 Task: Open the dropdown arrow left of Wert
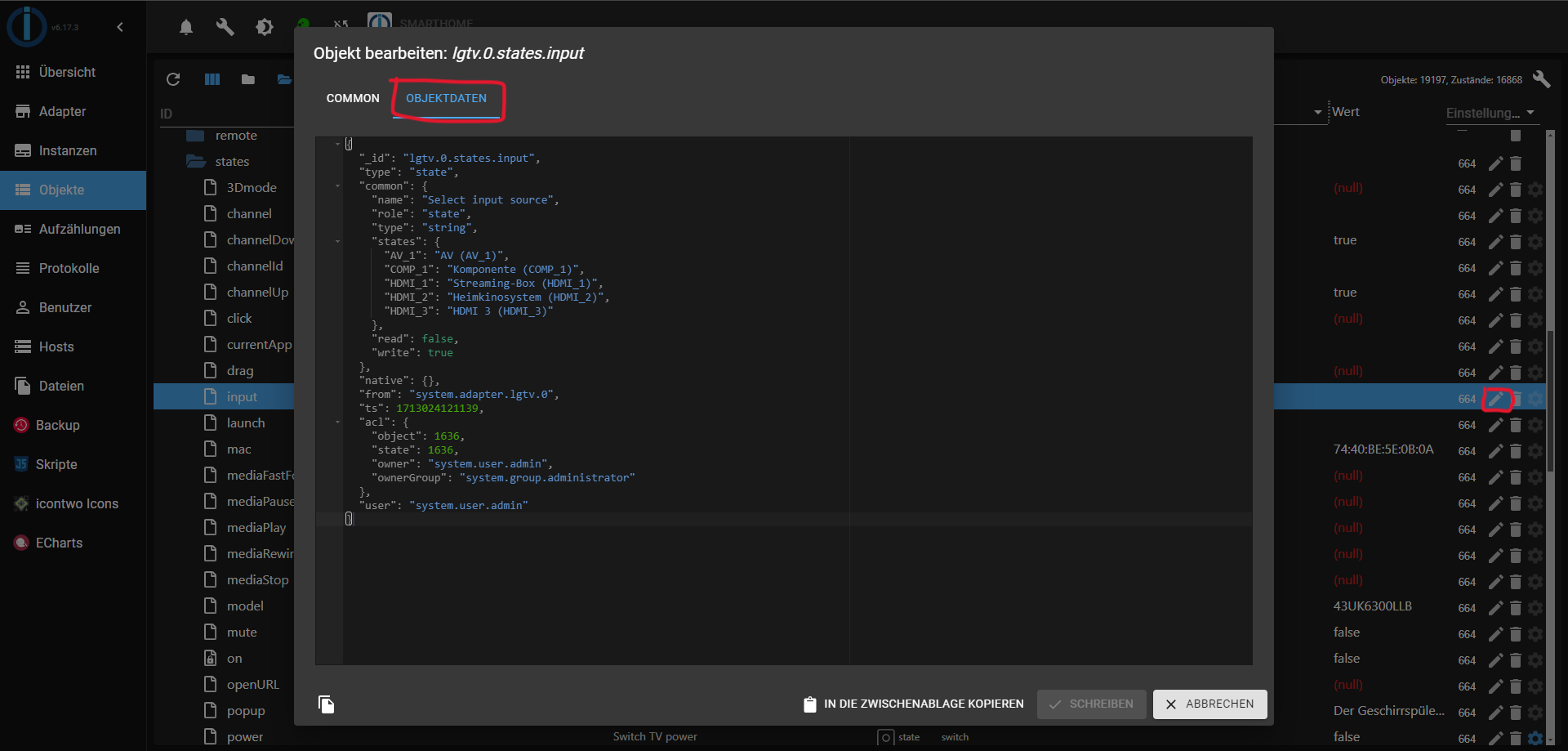[1317, 112]
